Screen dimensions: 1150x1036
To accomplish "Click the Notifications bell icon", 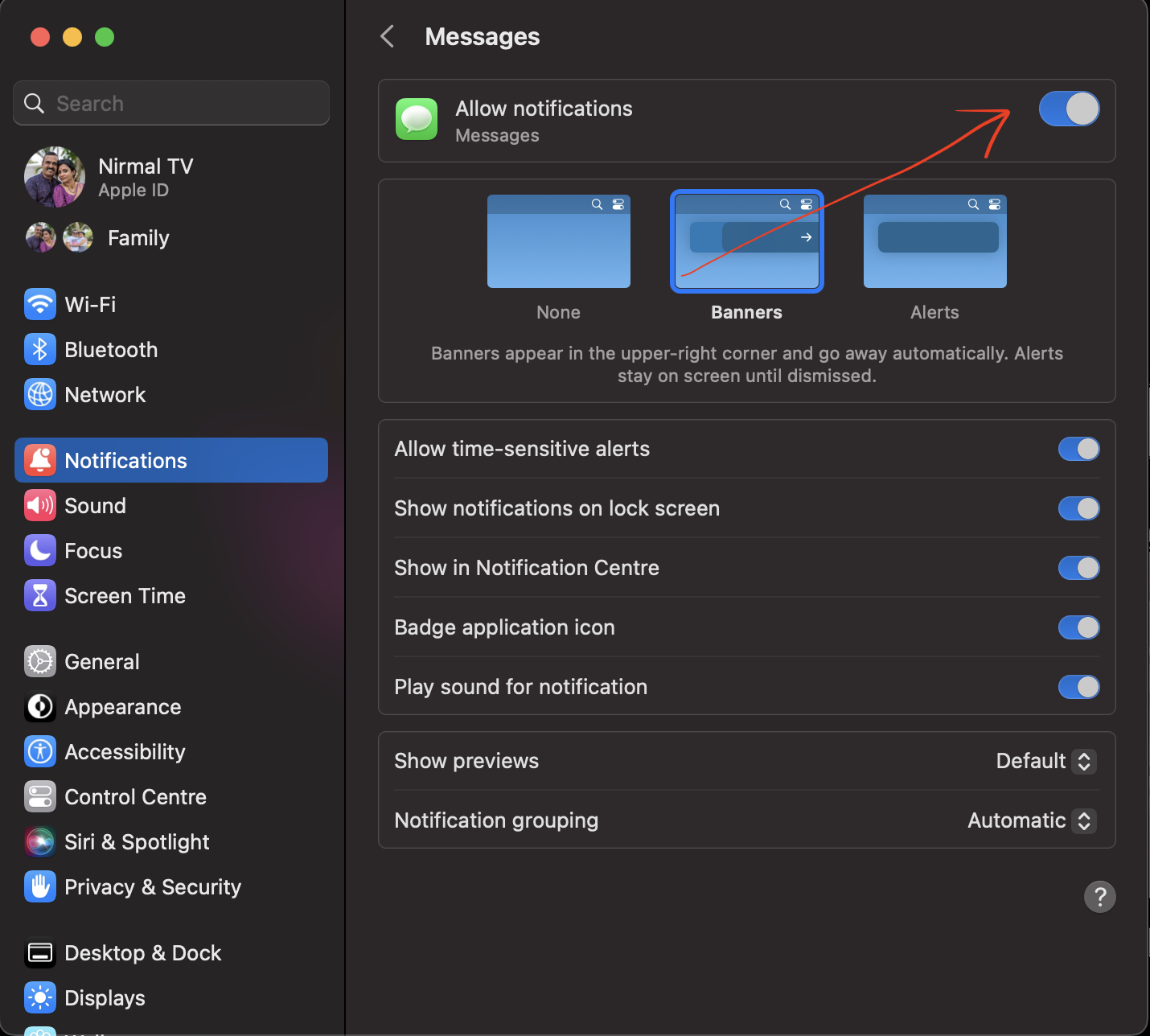I will 40,460.
